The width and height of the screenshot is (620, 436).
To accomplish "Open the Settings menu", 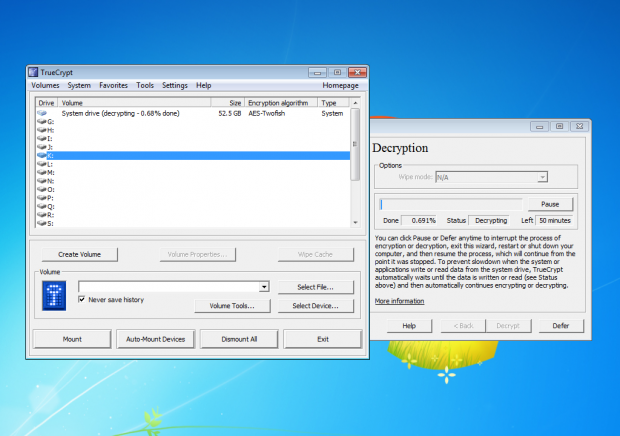I will pyautogui.click(x=175, y=85).
